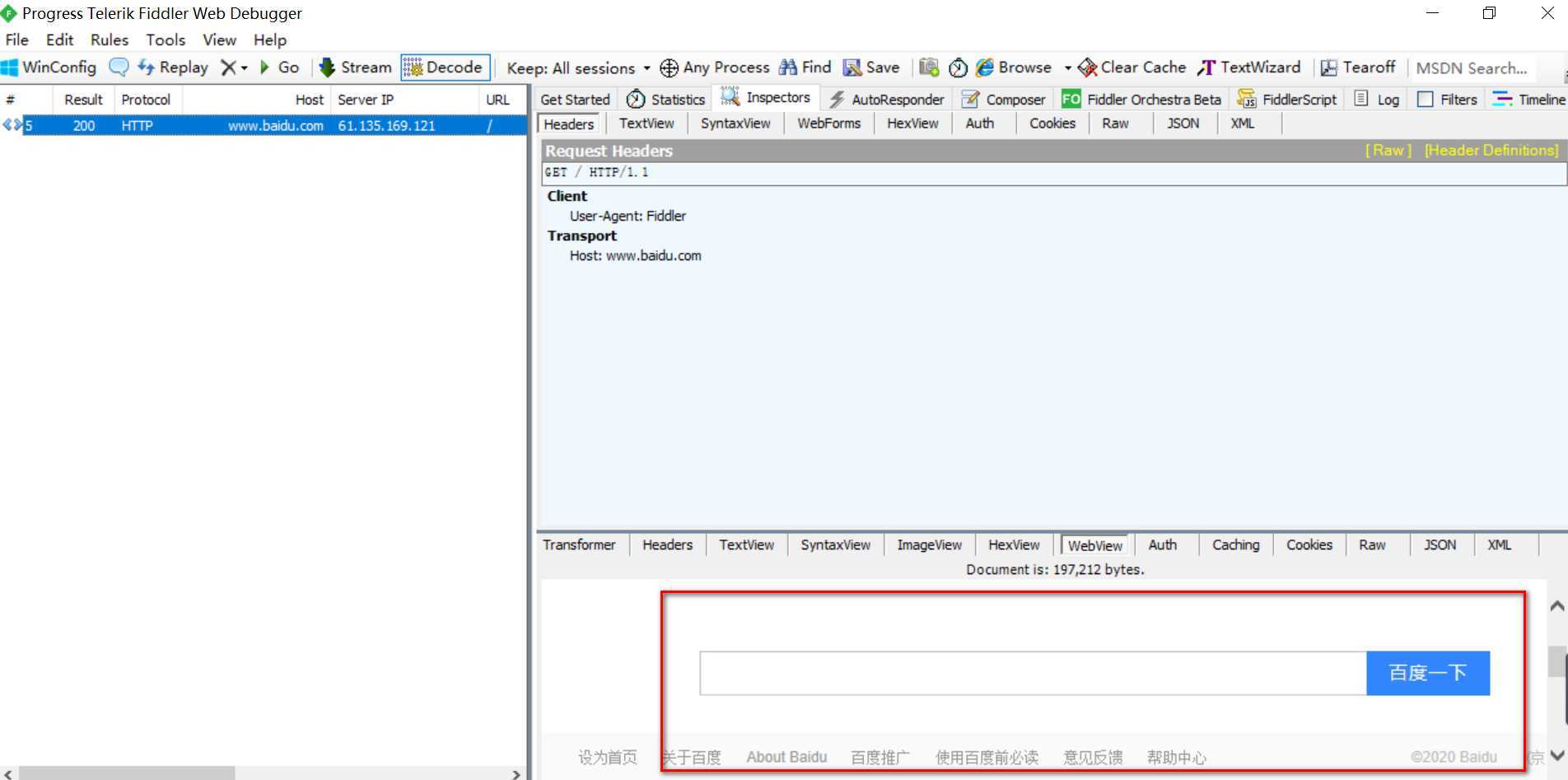Open request WebForms tab
Image resolution: width=1568 pixels, height=780 pixels.
[x=828, y=124]
